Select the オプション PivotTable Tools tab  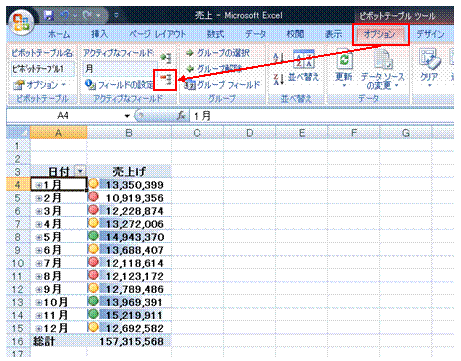point(380,34)
